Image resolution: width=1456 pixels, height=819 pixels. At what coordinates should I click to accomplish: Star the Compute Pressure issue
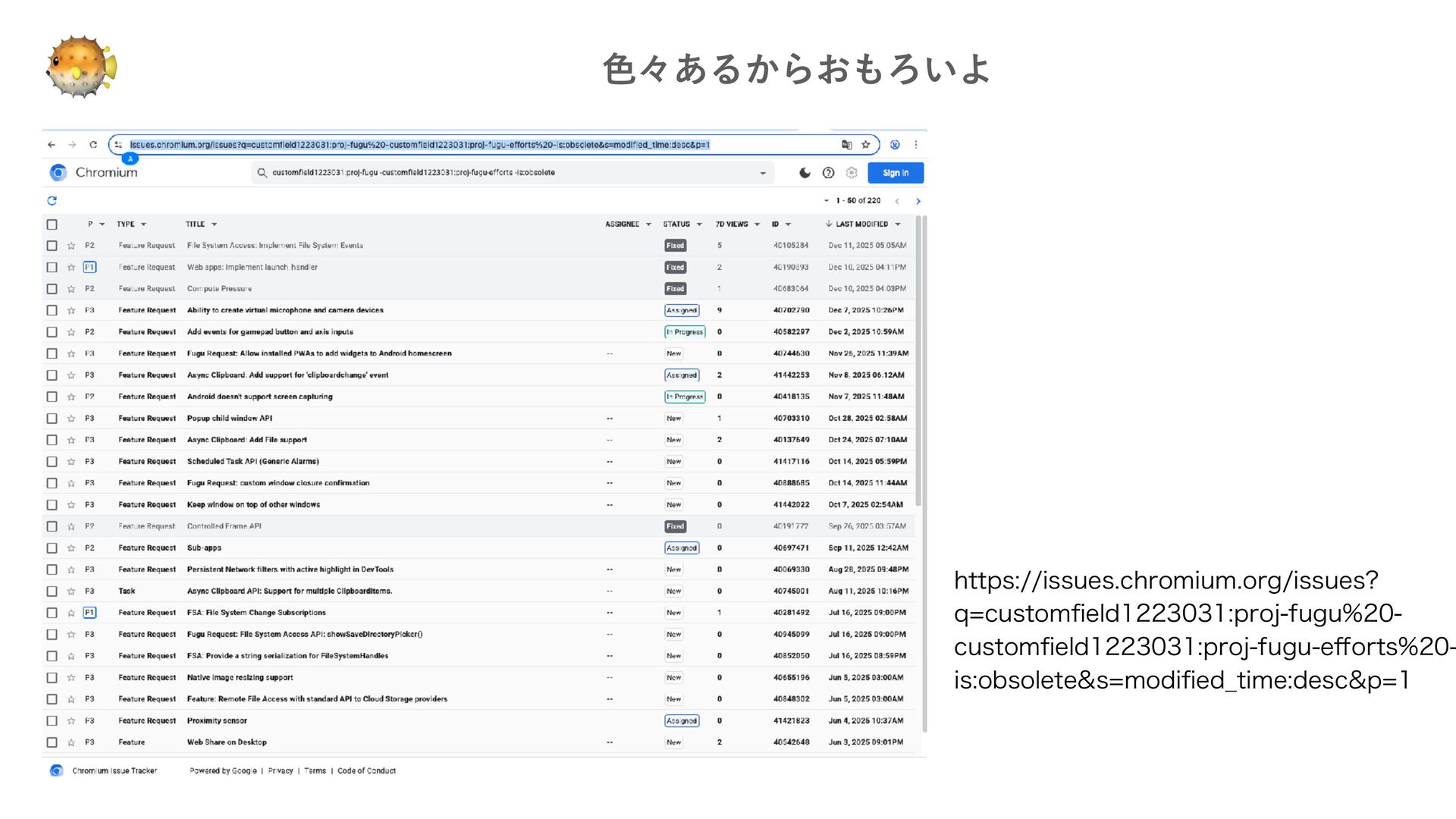71,289
